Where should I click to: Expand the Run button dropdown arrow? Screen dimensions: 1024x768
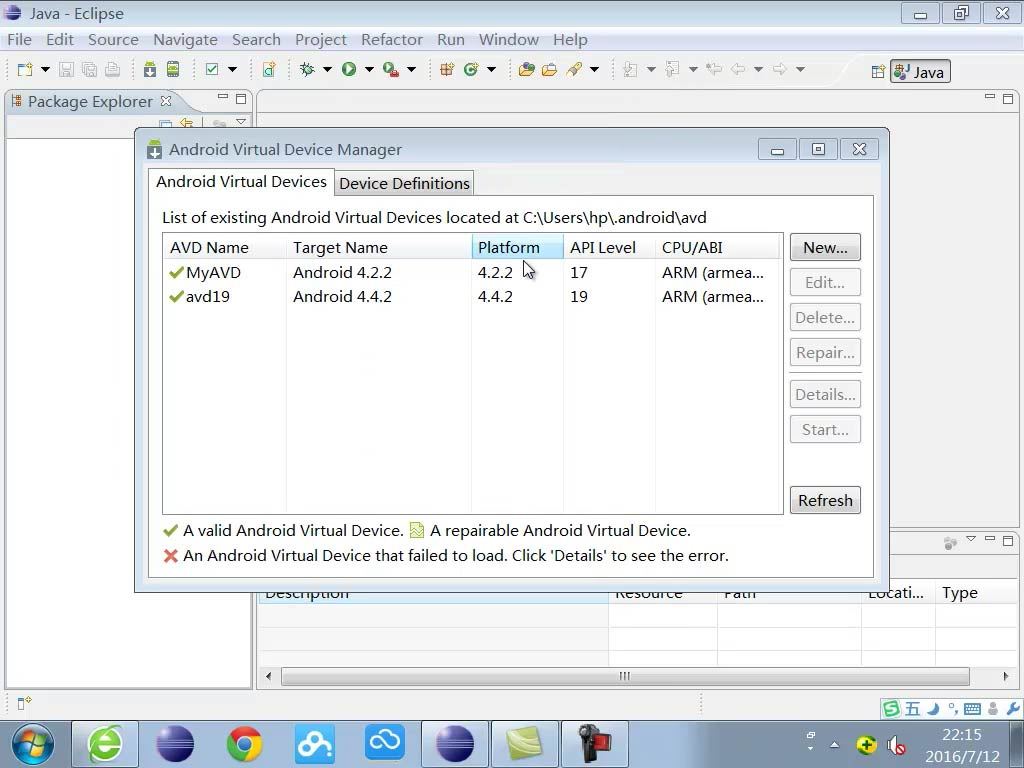point(369,69)
